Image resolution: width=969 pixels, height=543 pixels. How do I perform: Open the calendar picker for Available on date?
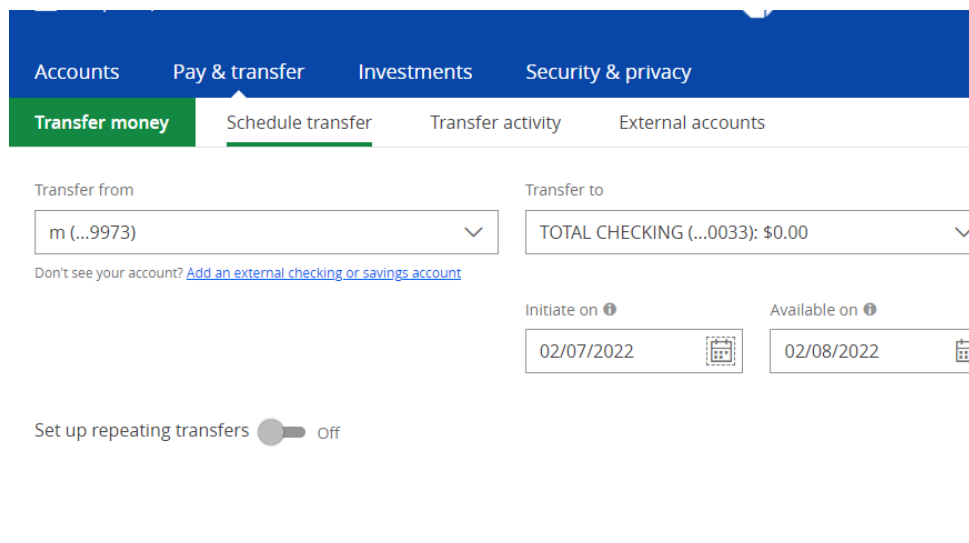(x=962, y=351)
